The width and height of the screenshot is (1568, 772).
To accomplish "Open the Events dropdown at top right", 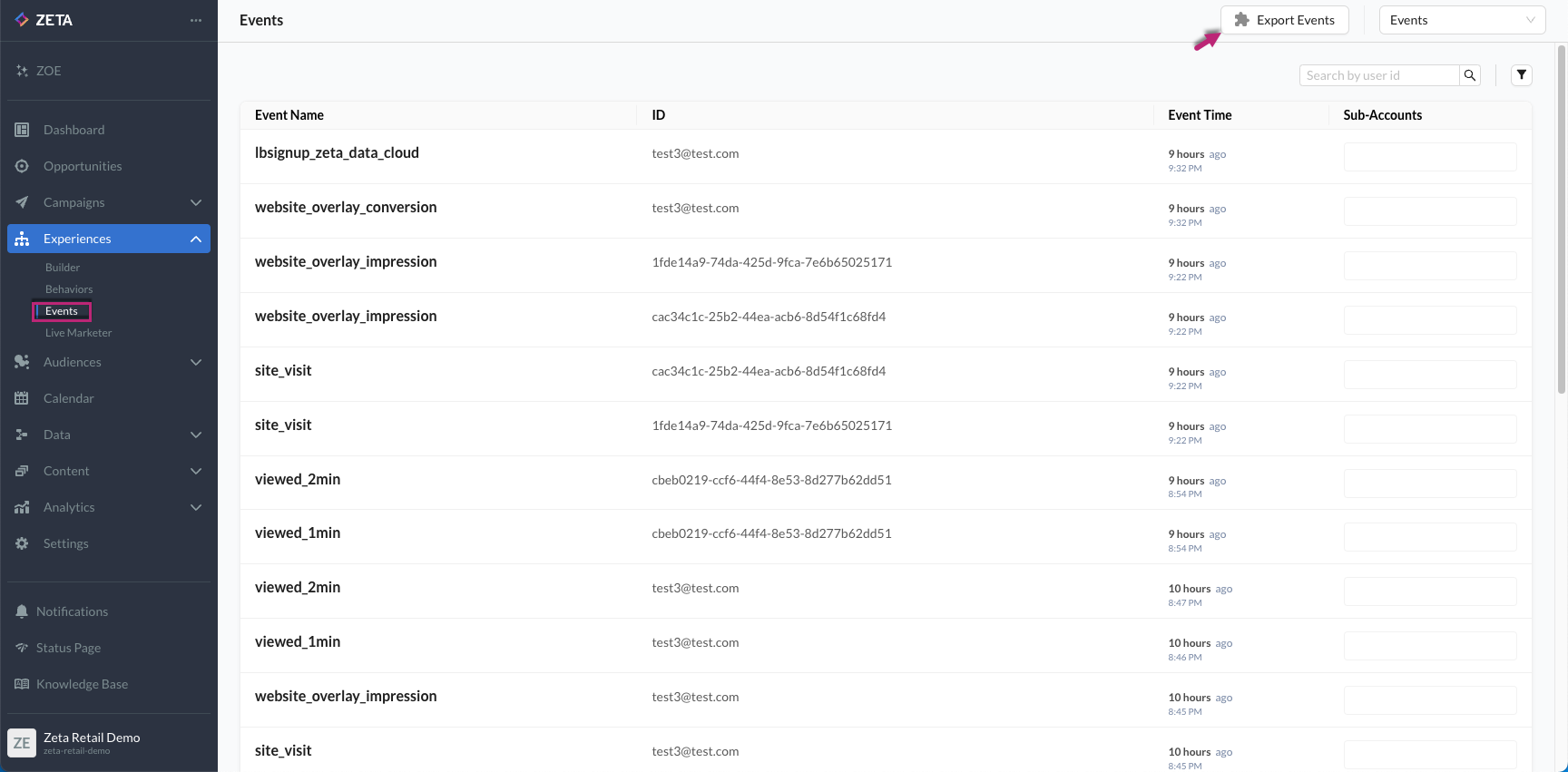I will (x=1461, y=20).
